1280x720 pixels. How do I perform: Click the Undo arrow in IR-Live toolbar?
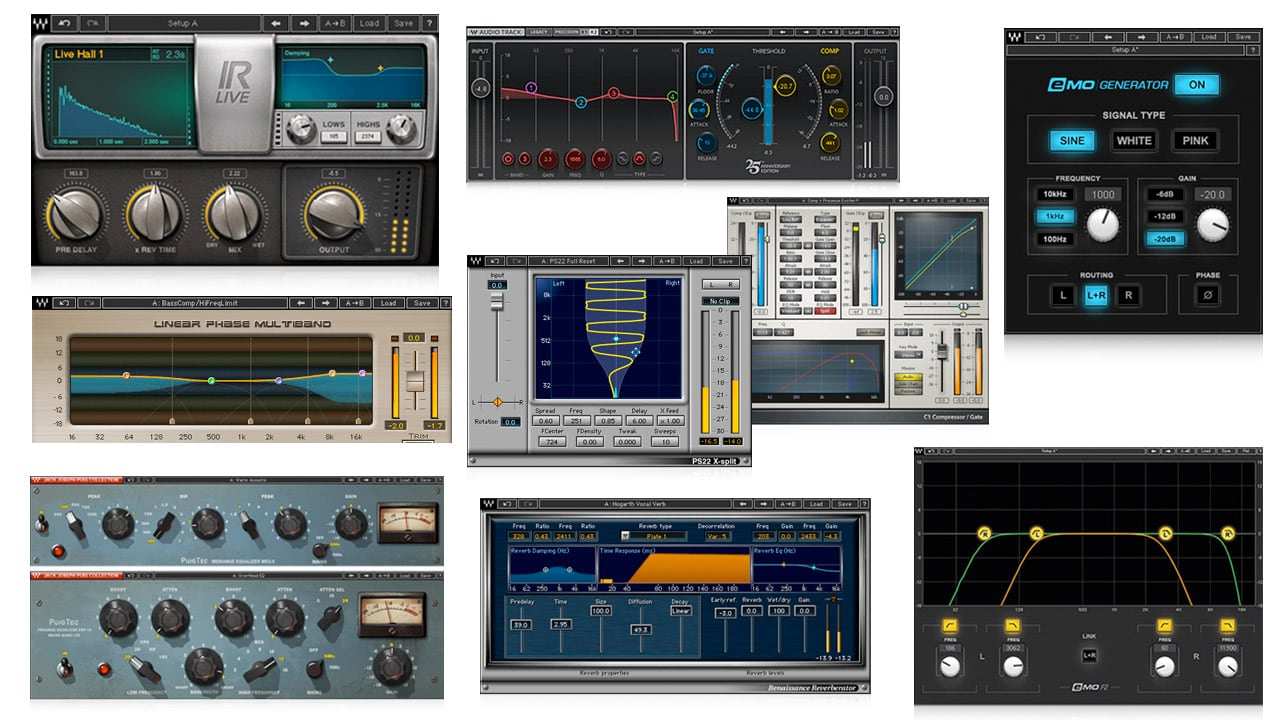[x=65, y=22]
